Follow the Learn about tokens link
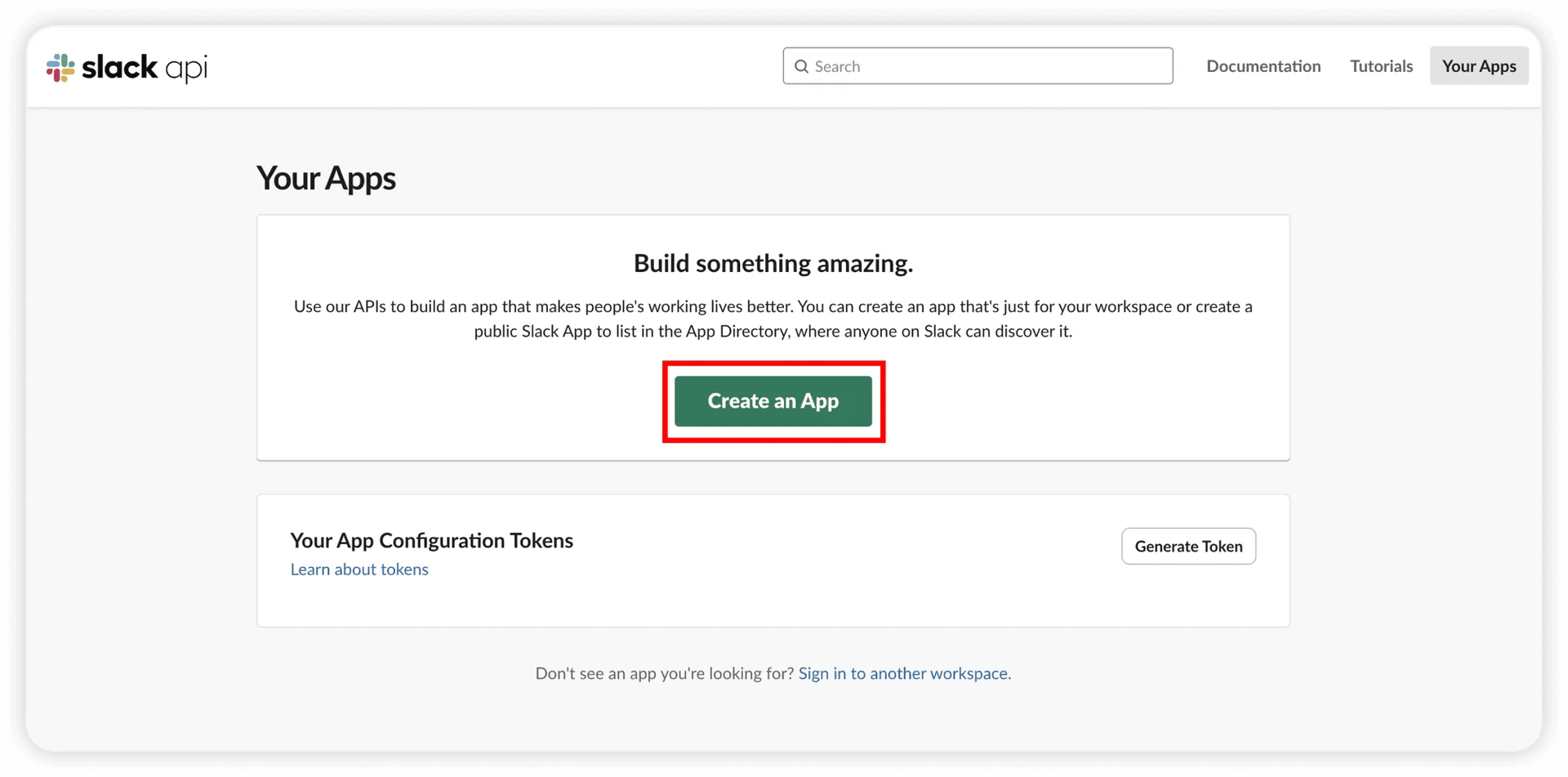The height and width of the screenshot is (777, 1568). [359, 569]
